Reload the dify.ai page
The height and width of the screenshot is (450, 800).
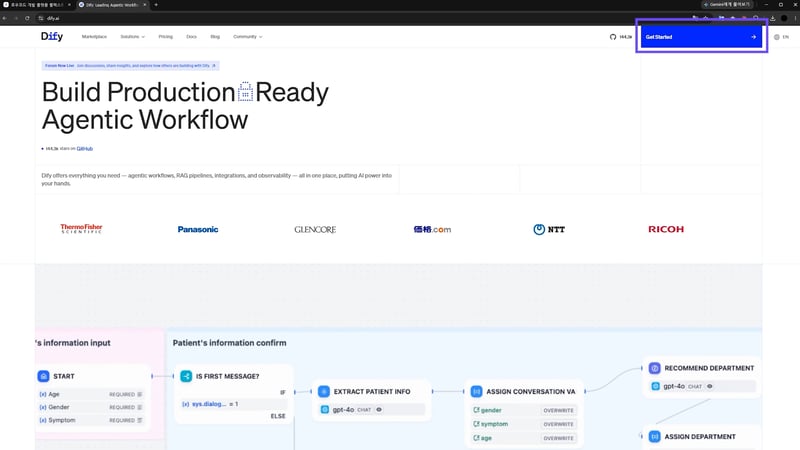(27, 18)
